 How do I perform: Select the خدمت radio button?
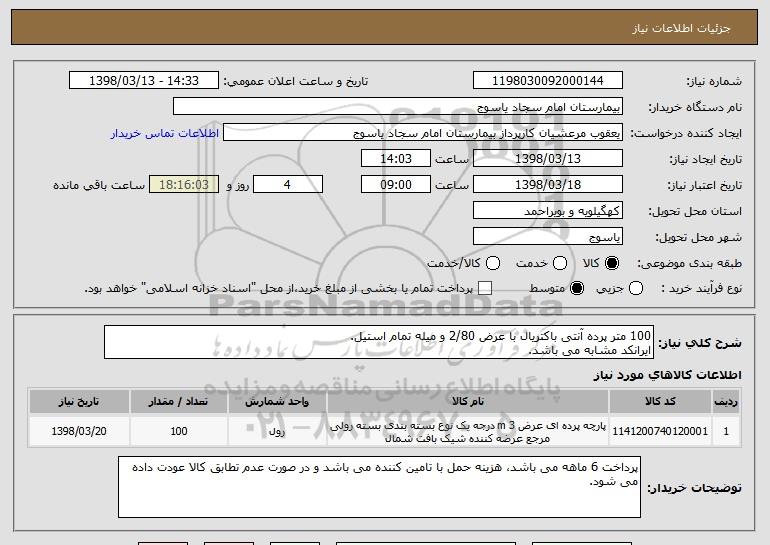[x=560, y=263]
